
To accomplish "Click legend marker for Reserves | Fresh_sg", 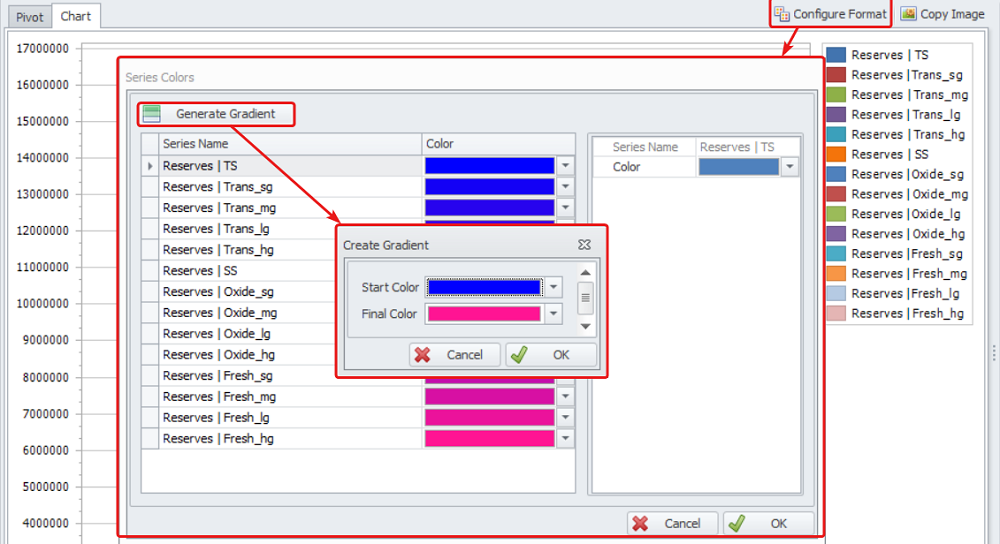I will 836,253.
